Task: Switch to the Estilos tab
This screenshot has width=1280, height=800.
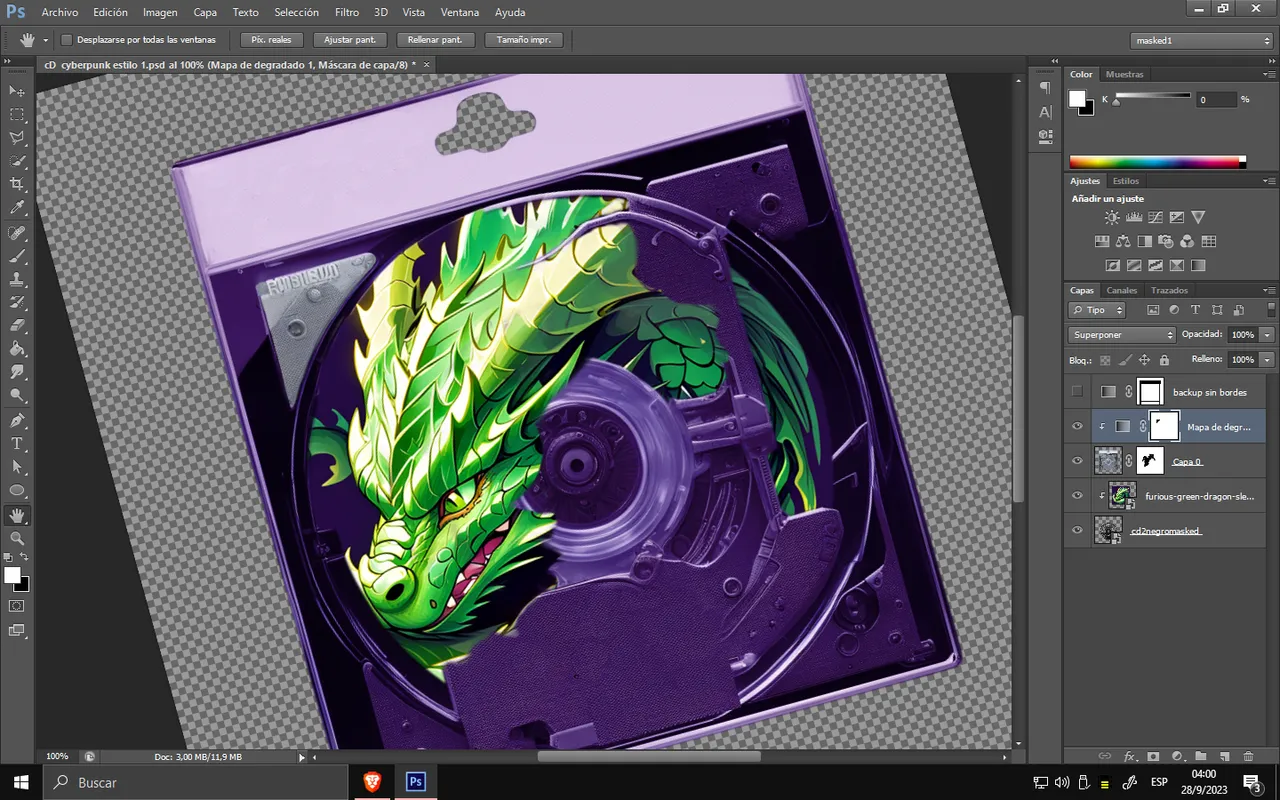Action: click(x=1126, y=181)
